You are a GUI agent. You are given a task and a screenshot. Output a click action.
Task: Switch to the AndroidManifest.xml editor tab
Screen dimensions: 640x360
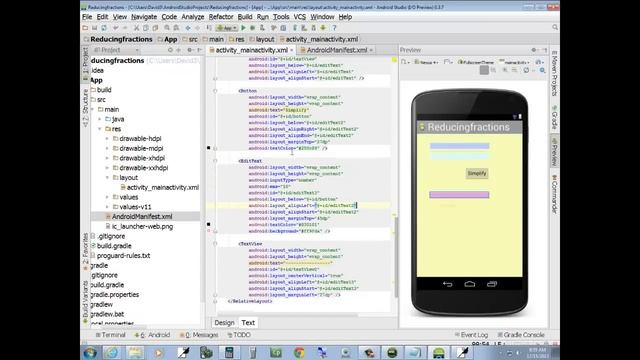coord(337,50)
